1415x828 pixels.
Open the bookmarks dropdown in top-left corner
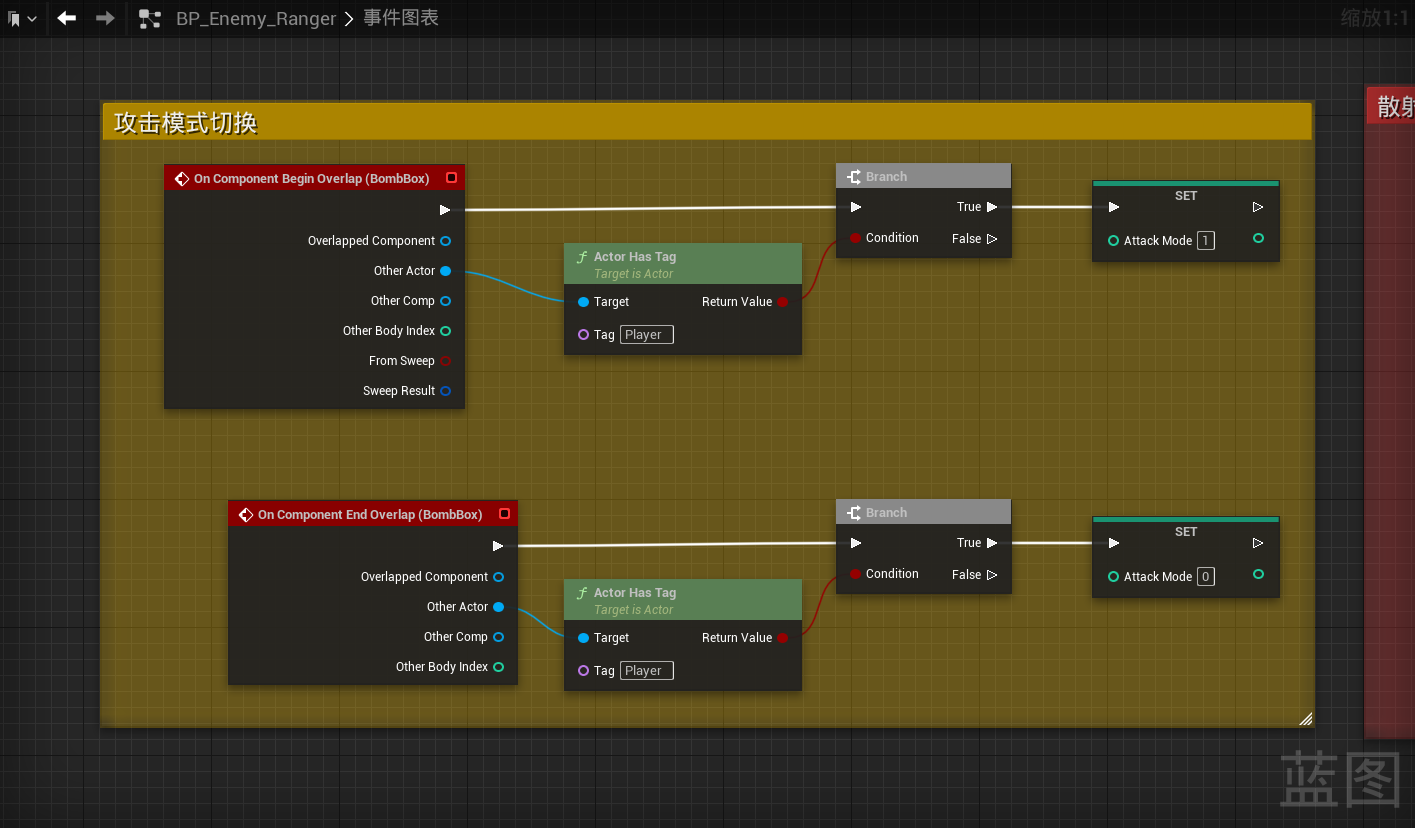(x=21, y=19)
